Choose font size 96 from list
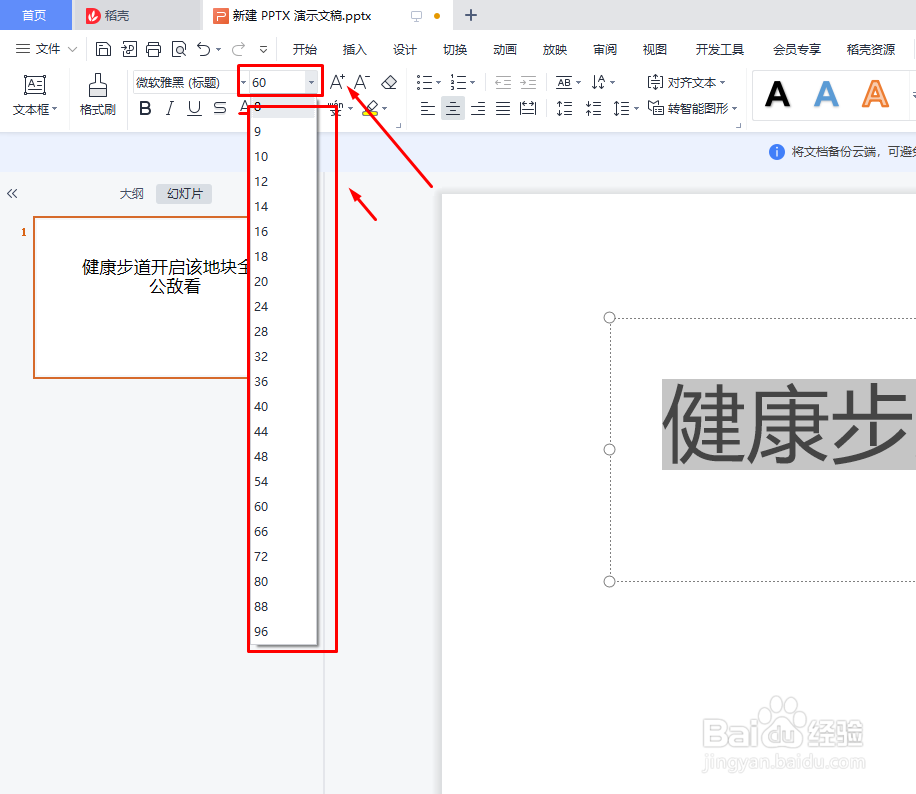The image size is (916, 794). (283, 632)
